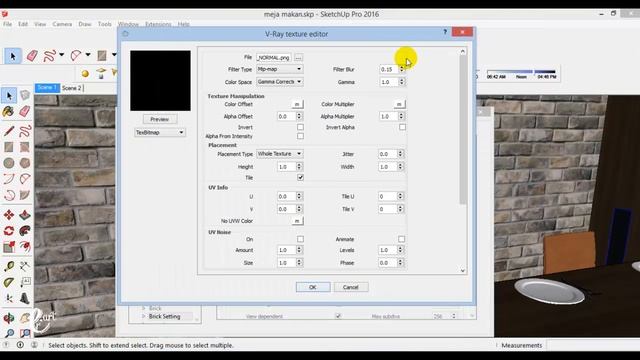
Task: Open the File menu
Action: tap(8, 24)
